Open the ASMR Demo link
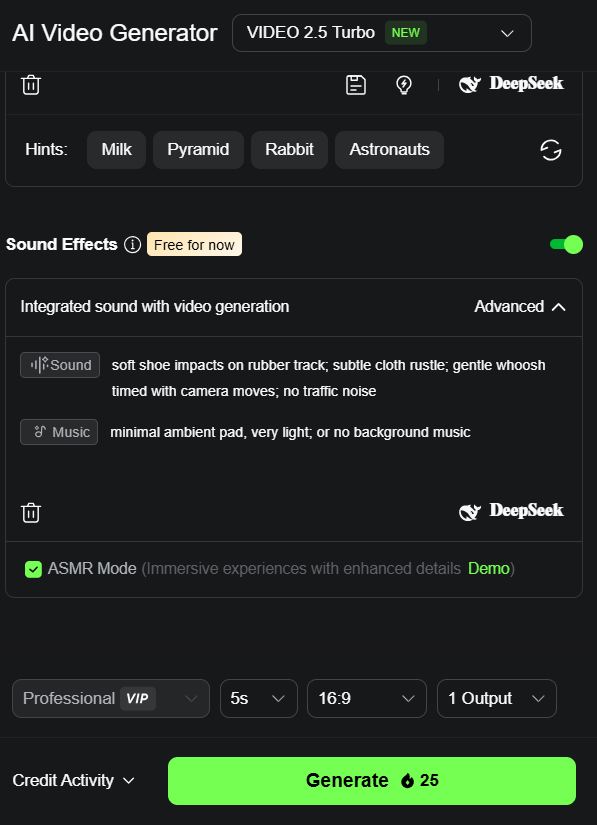Screen dimensions: 597x825 pyautogui.click(x=489, y=569)
